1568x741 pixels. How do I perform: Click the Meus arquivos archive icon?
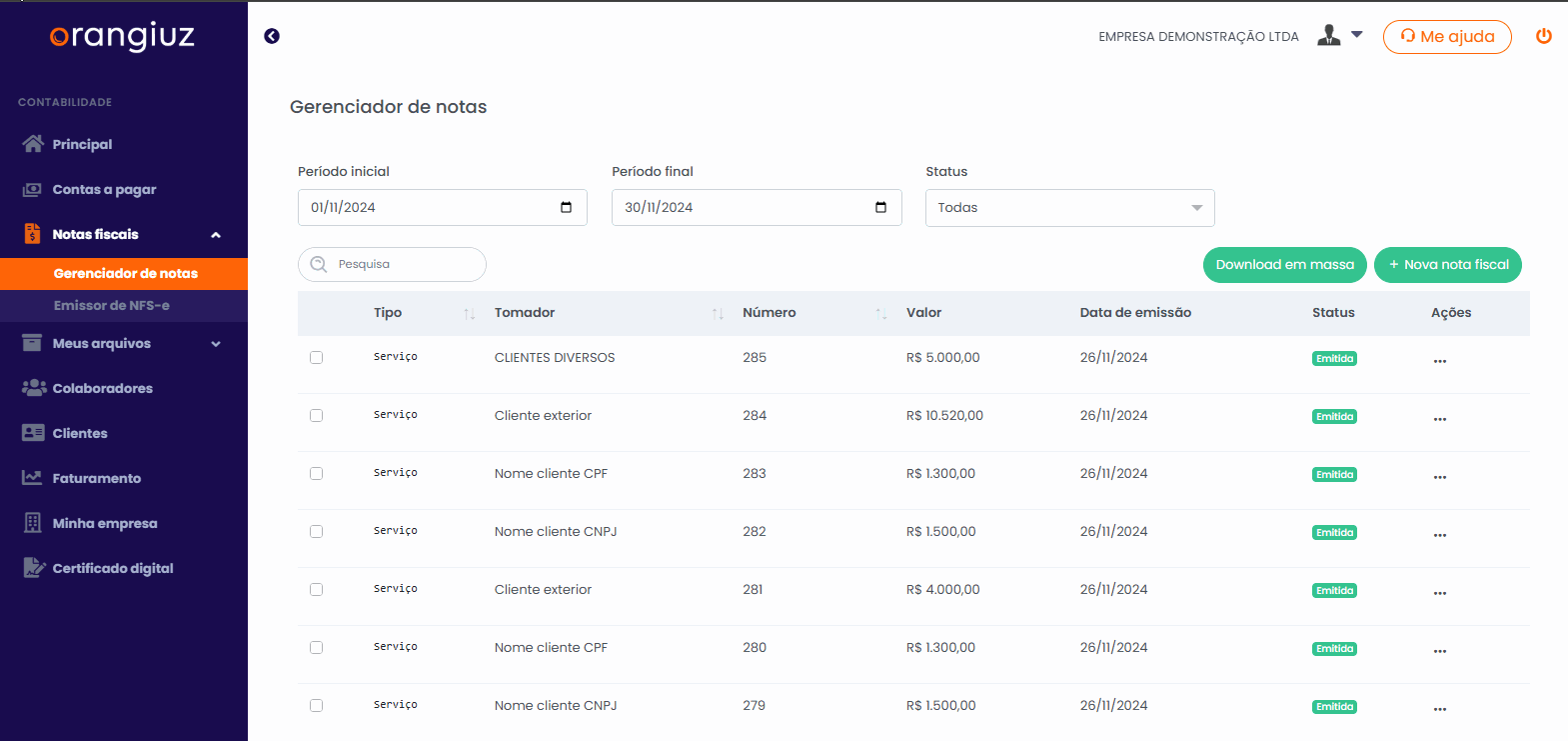click(x=33, y=343)
